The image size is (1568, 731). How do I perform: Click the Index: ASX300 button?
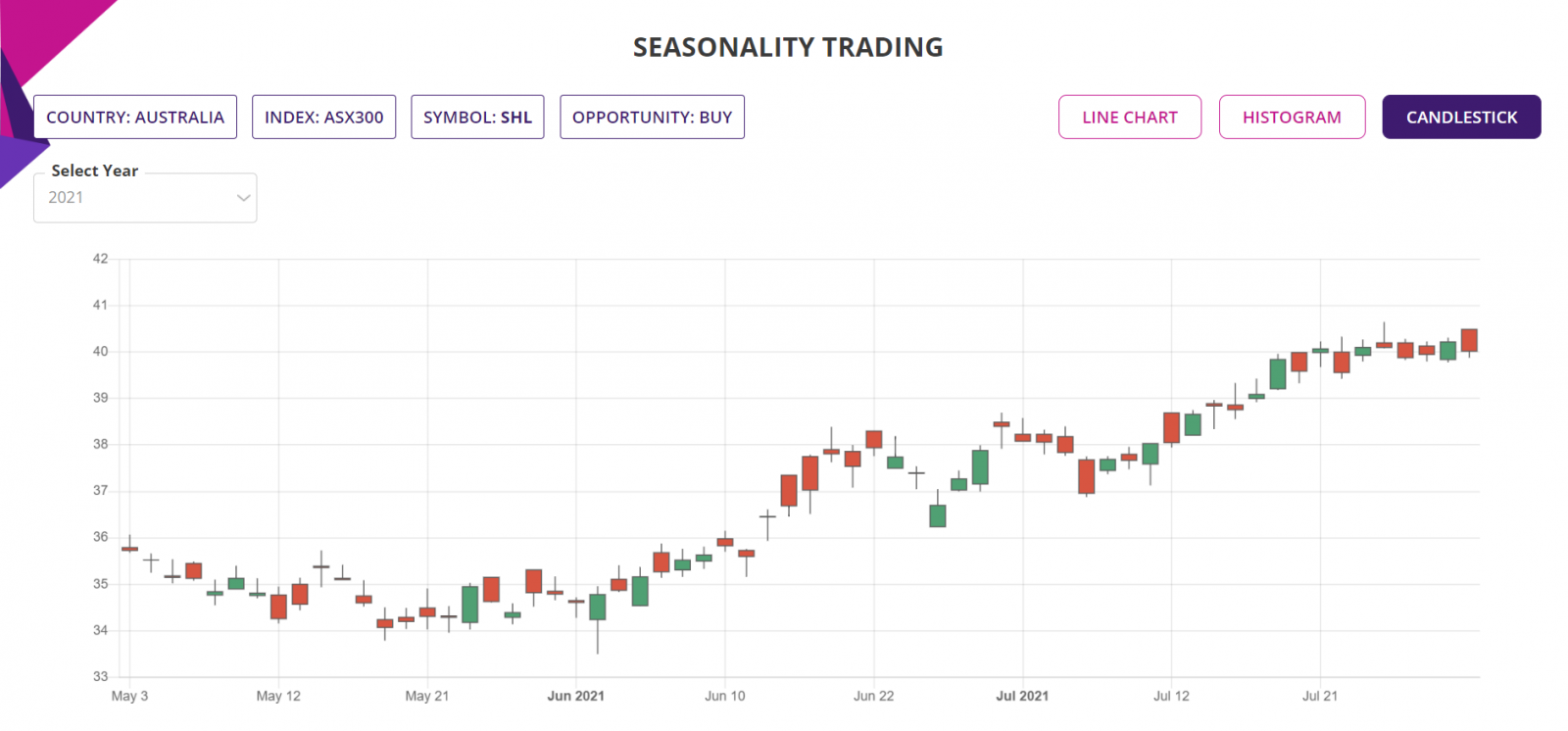(323, 118)
